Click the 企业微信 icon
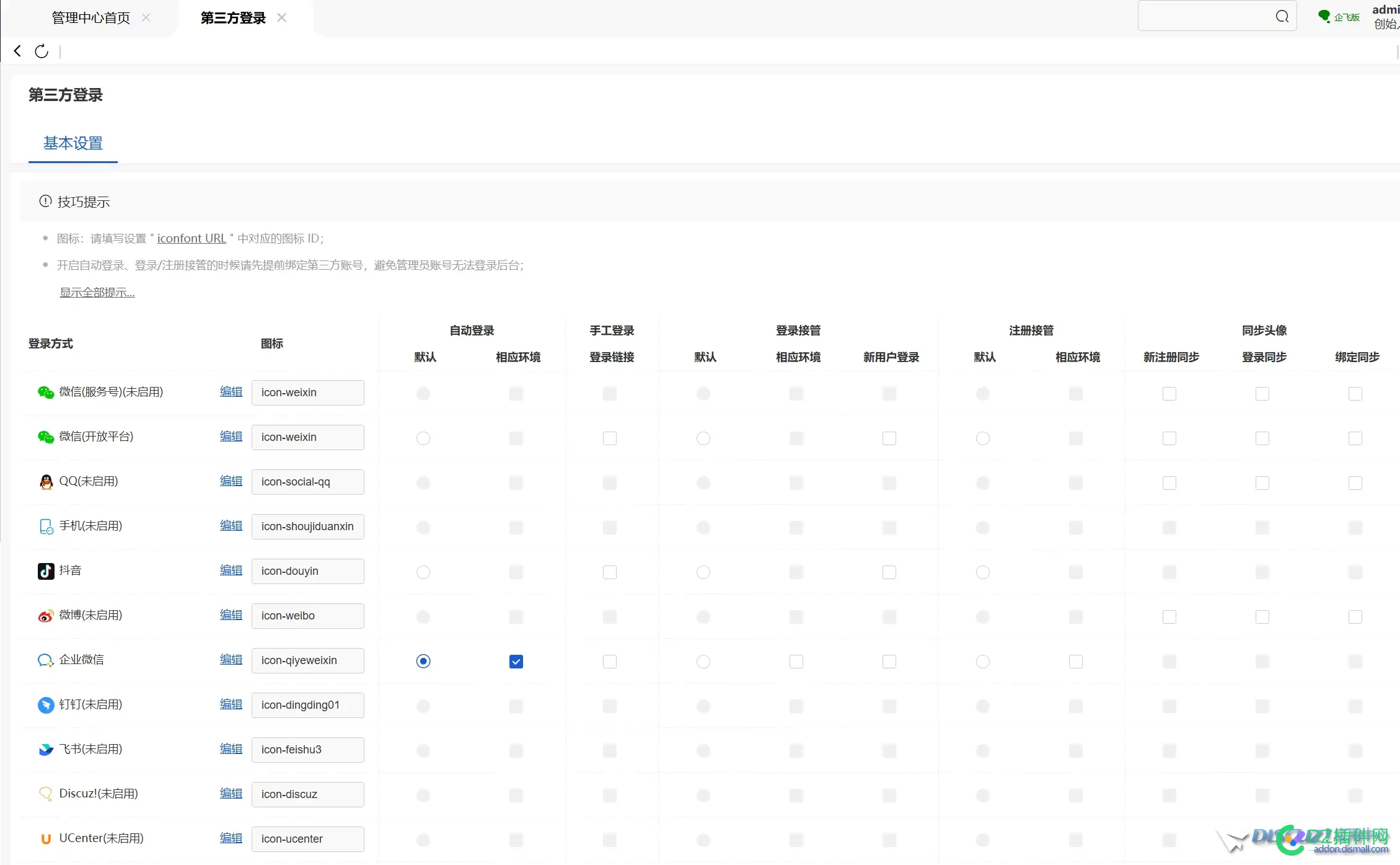This screenshot has width=1400, height=865. click(45, 660)
